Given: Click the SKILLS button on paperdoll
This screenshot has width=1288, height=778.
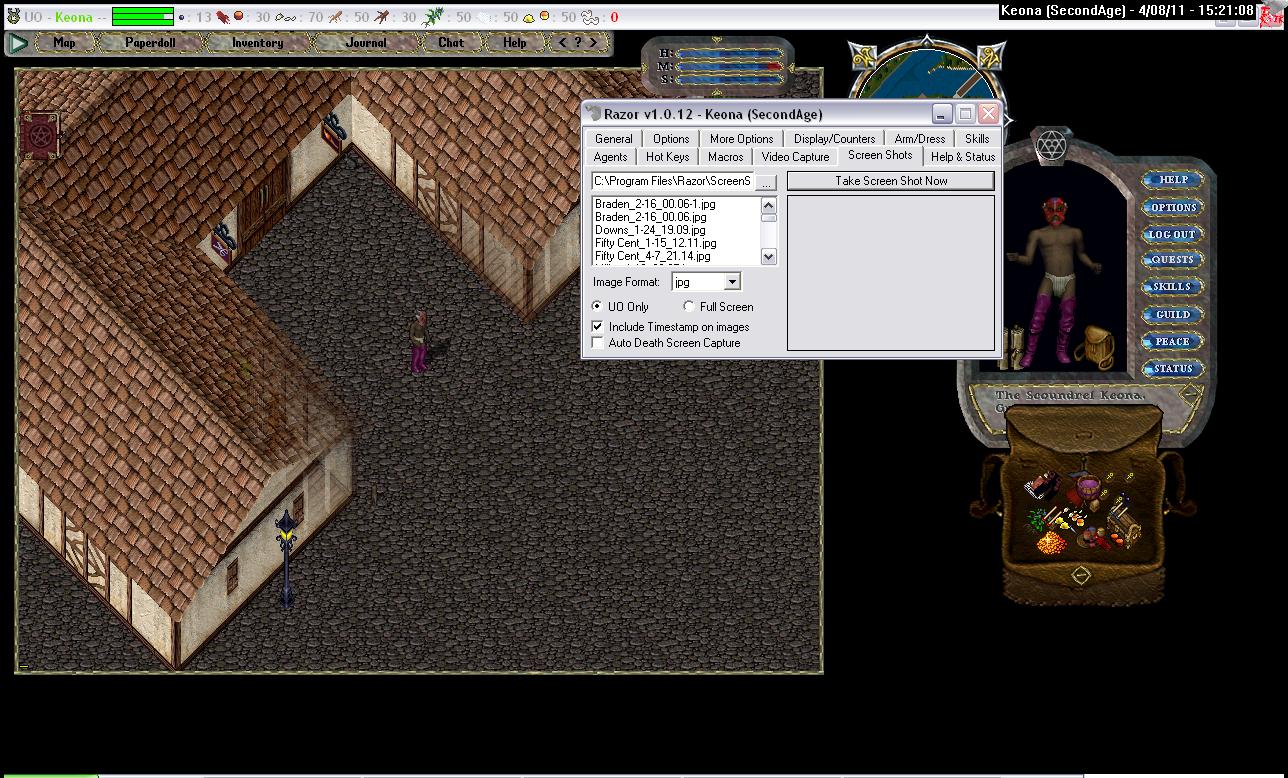Looking at the screenshot, I should point(1172,287).
